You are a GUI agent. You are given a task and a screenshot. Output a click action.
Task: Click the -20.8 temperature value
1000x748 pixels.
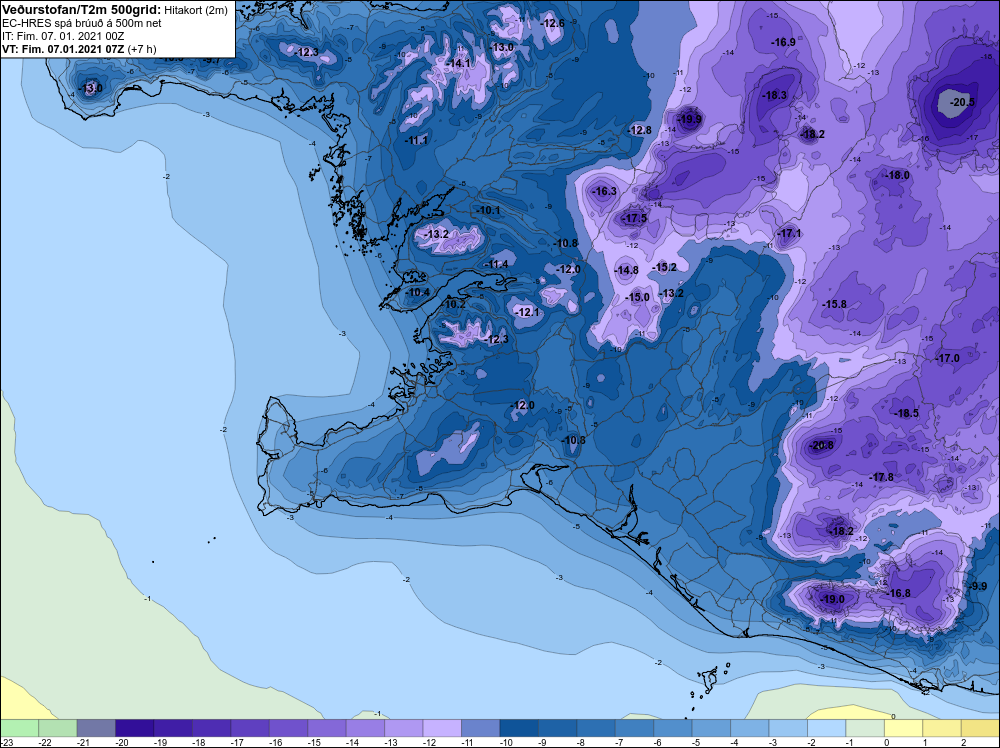(x=821, y=446)
